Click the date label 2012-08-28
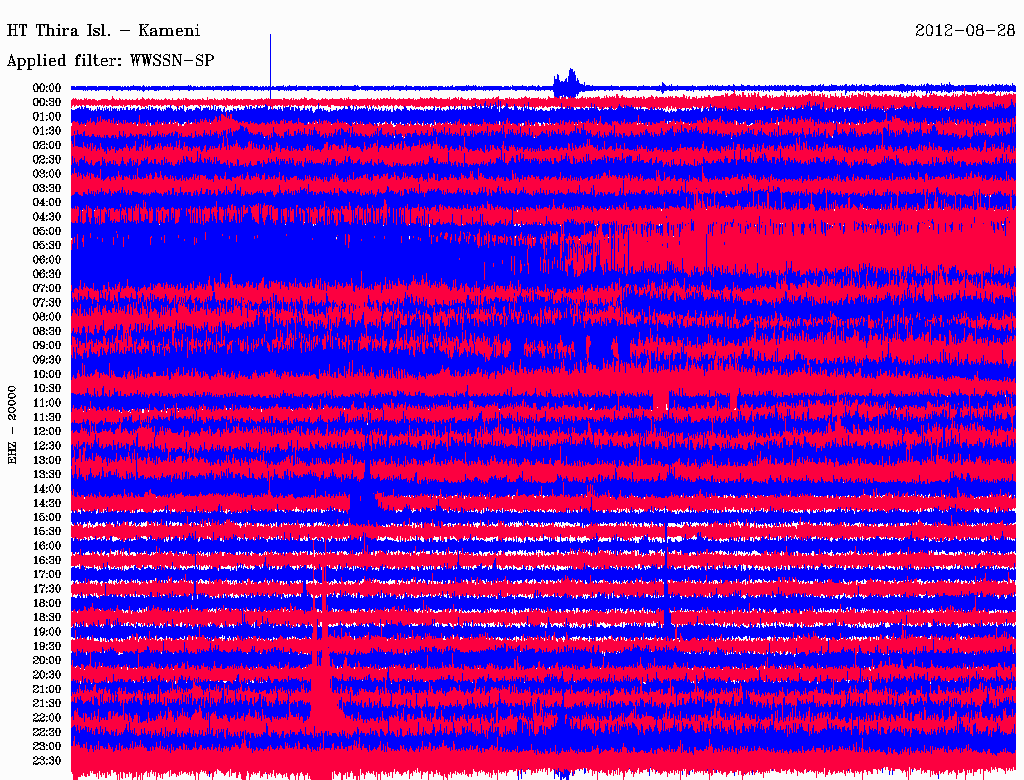The height and width of the screenshot is (780, 1024). (965, 31)
